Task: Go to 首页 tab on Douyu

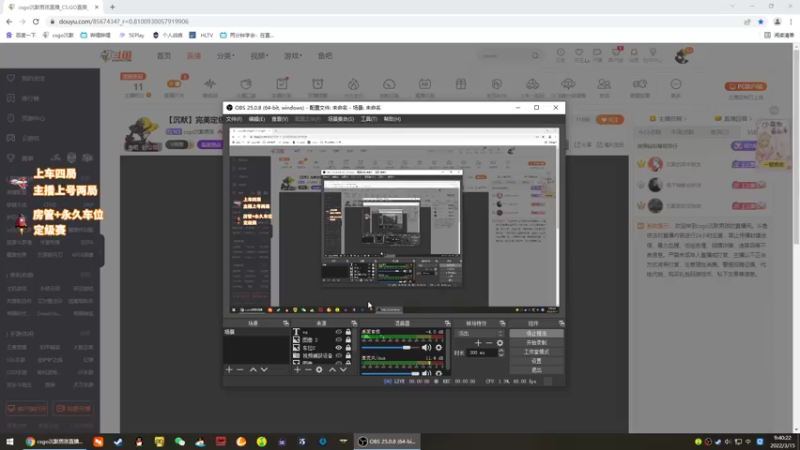Action: 164,56
